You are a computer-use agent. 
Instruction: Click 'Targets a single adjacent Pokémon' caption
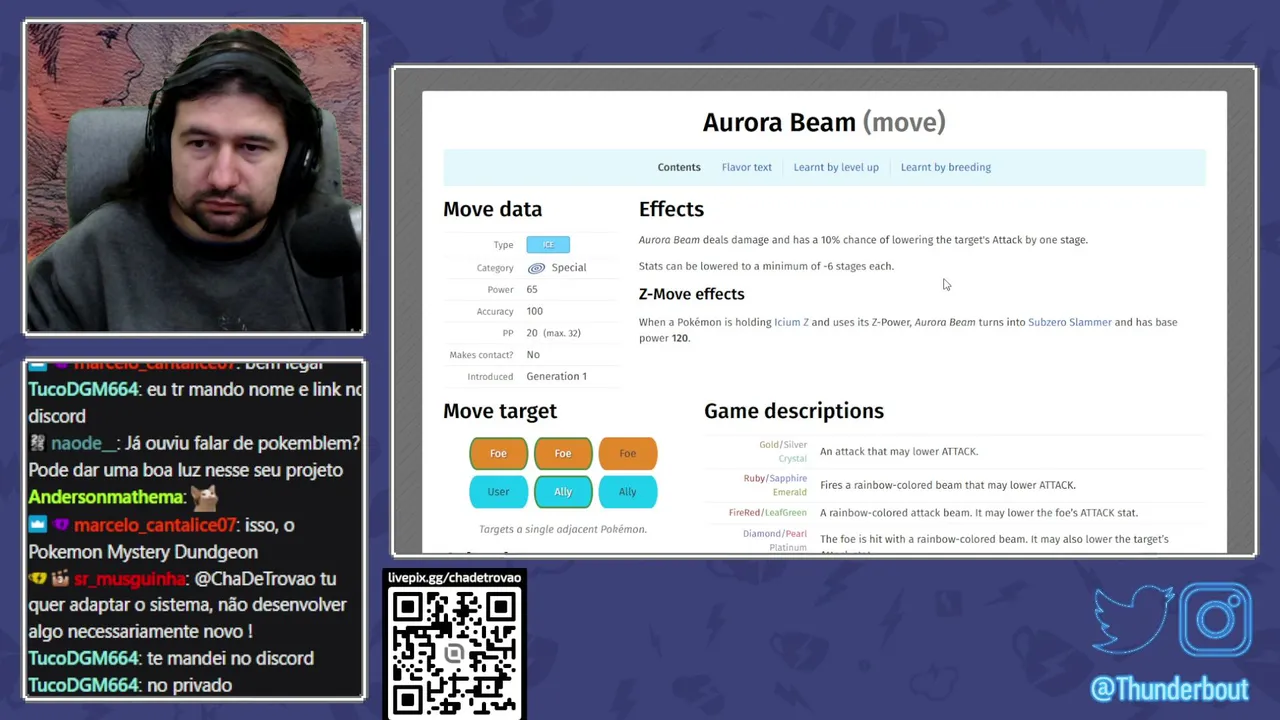[563, 529]
